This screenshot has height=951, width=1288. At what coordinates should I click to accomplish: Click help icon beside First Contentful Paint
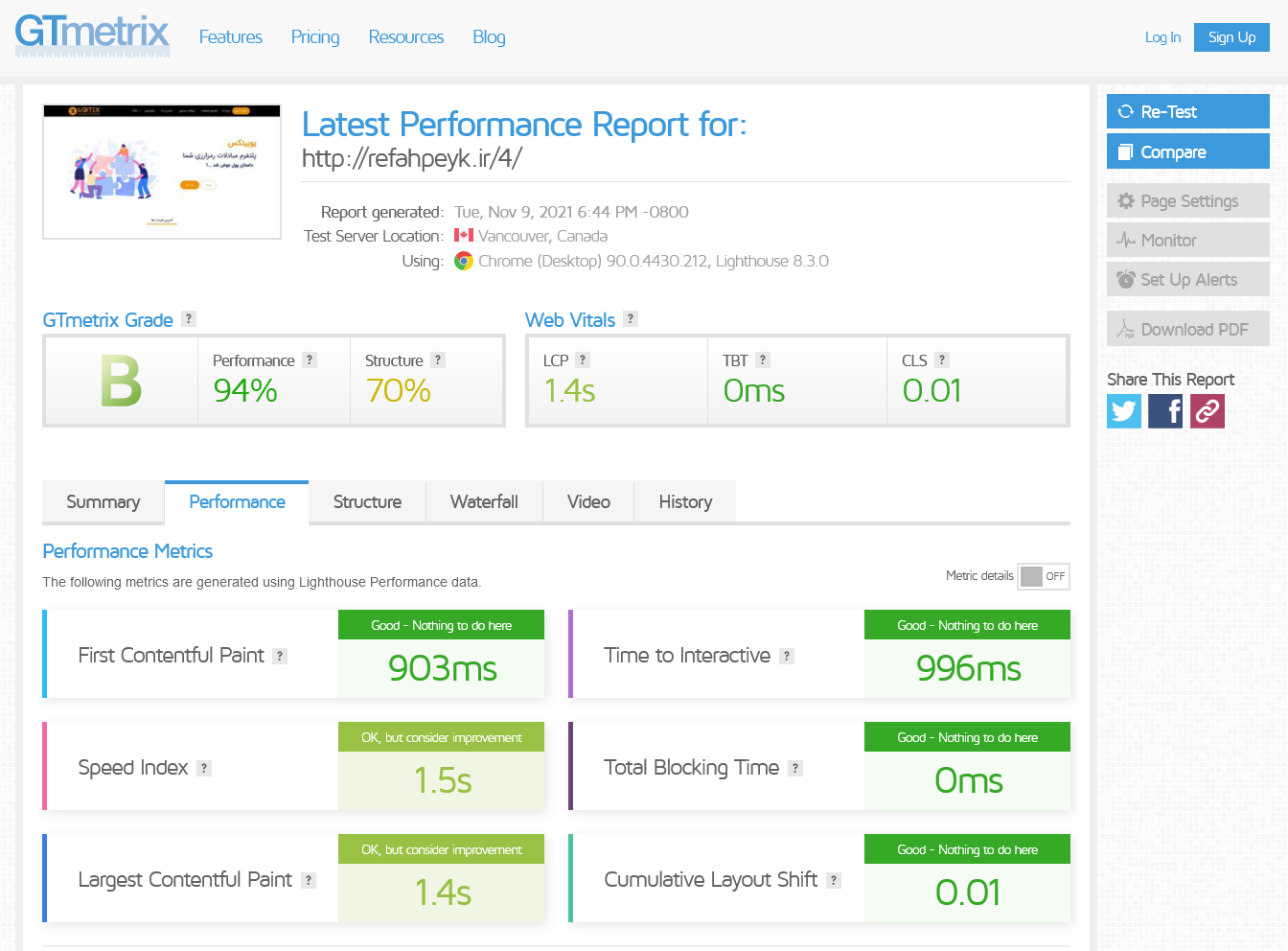(x=280, y=657)
